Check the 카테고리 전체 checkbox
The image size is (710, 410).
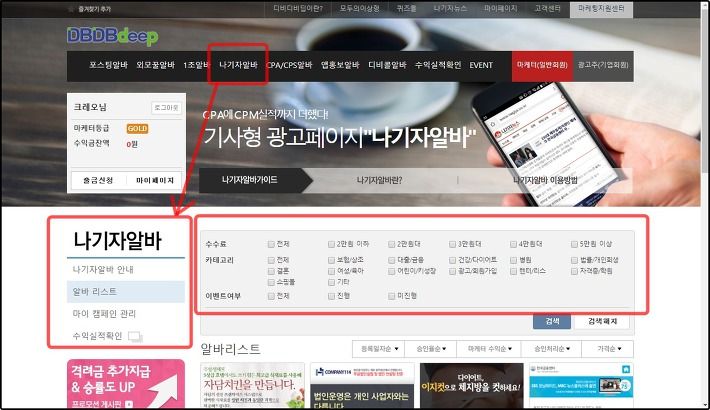[x=271, y=260]
